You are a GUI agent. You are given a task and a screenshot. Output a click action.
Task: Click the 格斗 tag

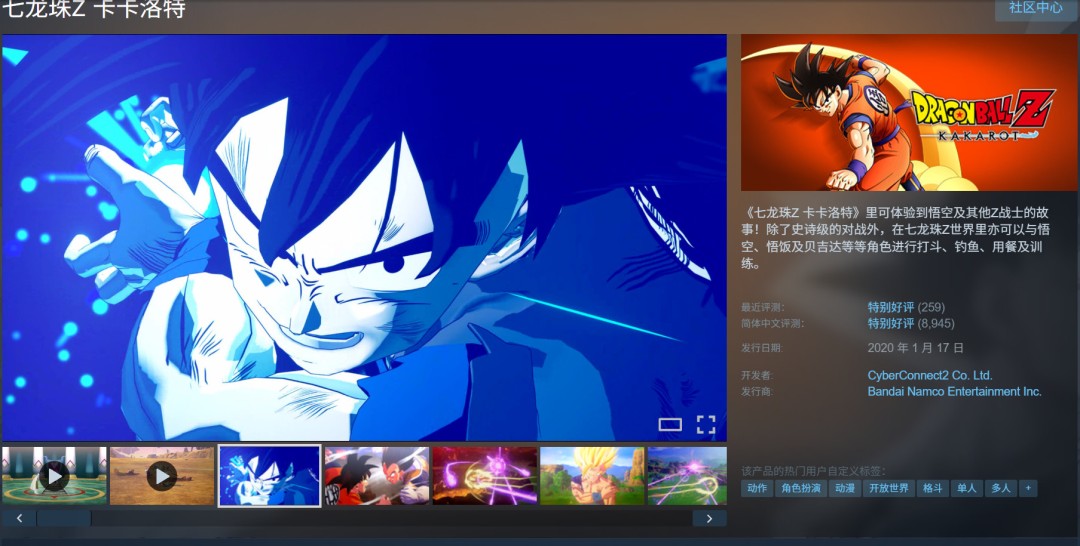(x=932, y=488)
